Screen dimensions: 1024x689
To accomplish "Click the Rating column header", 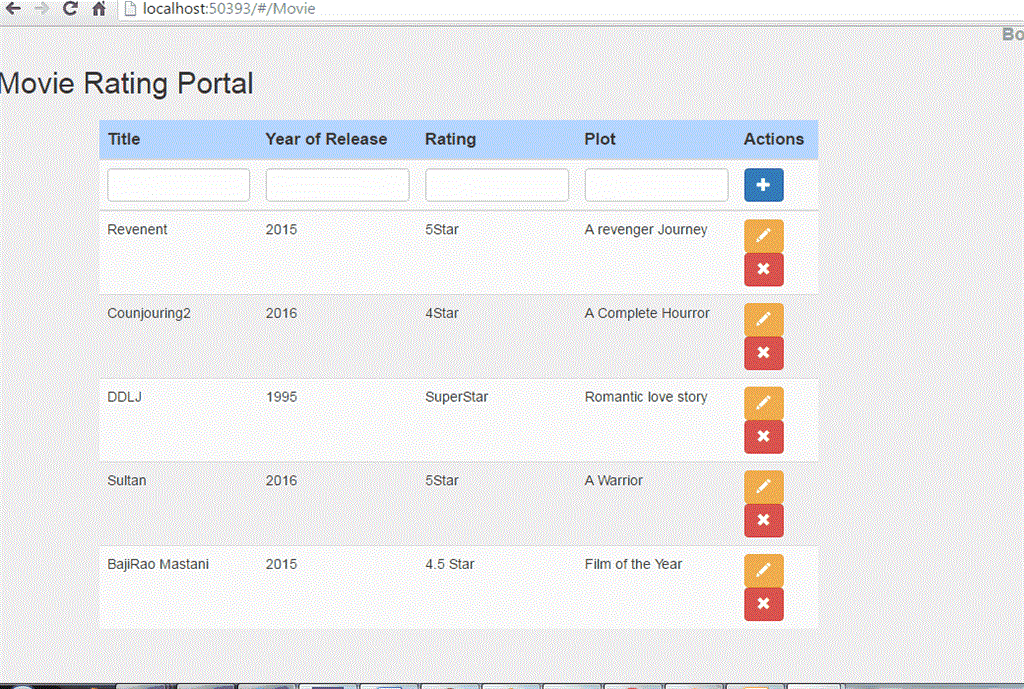I will click(451, 139).
